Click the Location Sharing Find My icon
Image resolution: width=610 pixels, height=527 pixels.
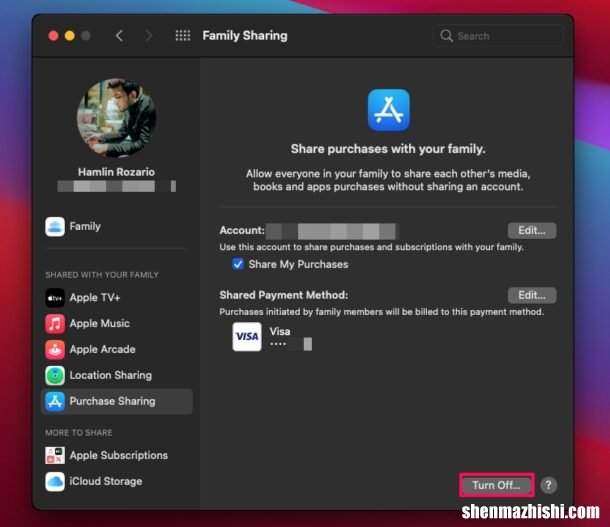(55, 375)
